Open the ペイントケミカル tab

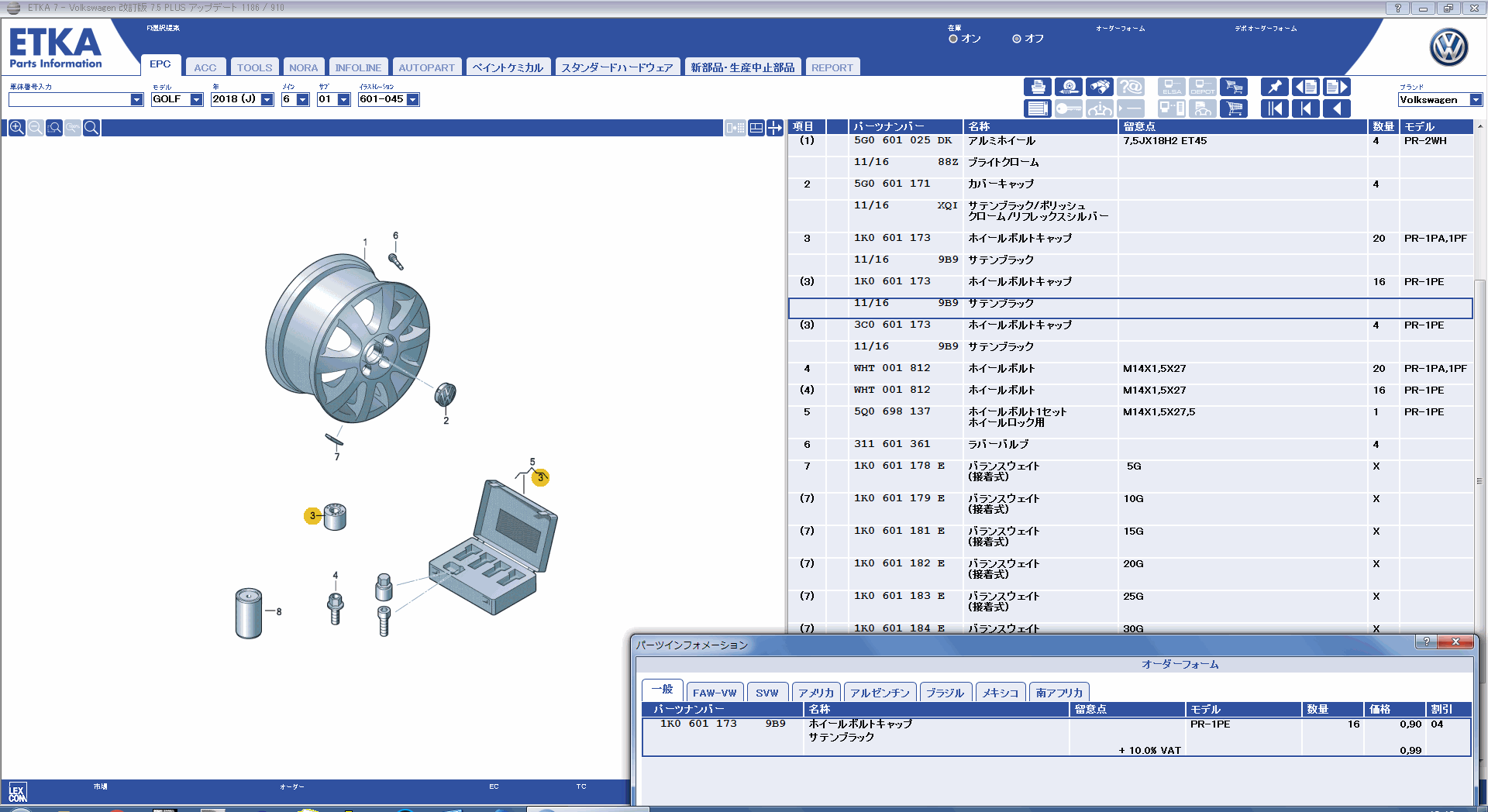click(x=508, y=67)
